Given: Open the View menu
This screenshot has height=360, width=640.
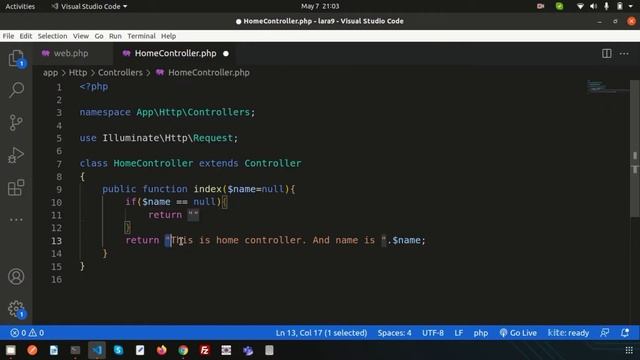Looking at the screenshot, I should 81,36.
